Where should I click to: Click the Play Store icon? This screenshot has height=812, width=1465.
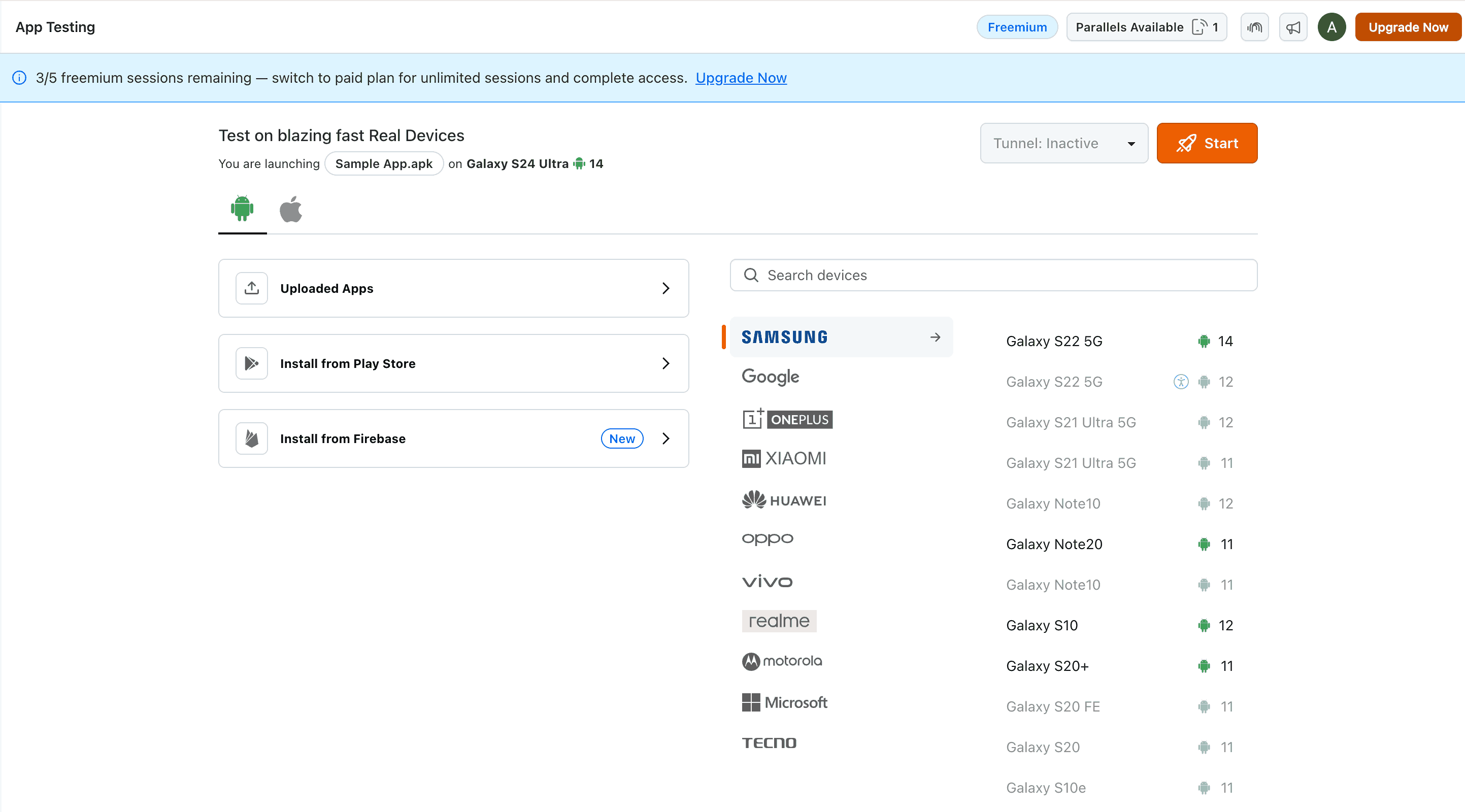pyautogui.click(x=252, y=363)
